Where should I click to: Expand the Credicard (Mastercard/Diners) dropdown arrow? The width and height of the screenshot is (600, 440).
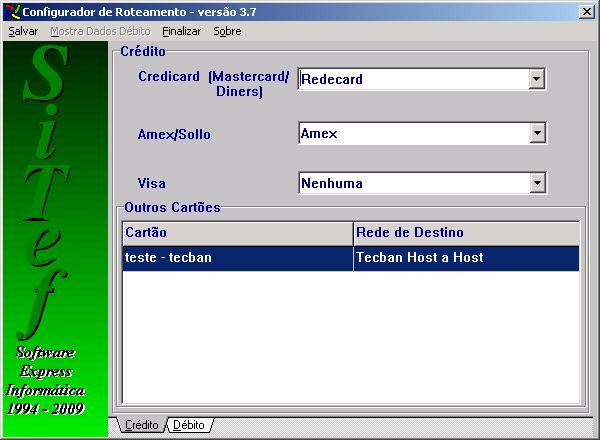[x=537, y=79]
